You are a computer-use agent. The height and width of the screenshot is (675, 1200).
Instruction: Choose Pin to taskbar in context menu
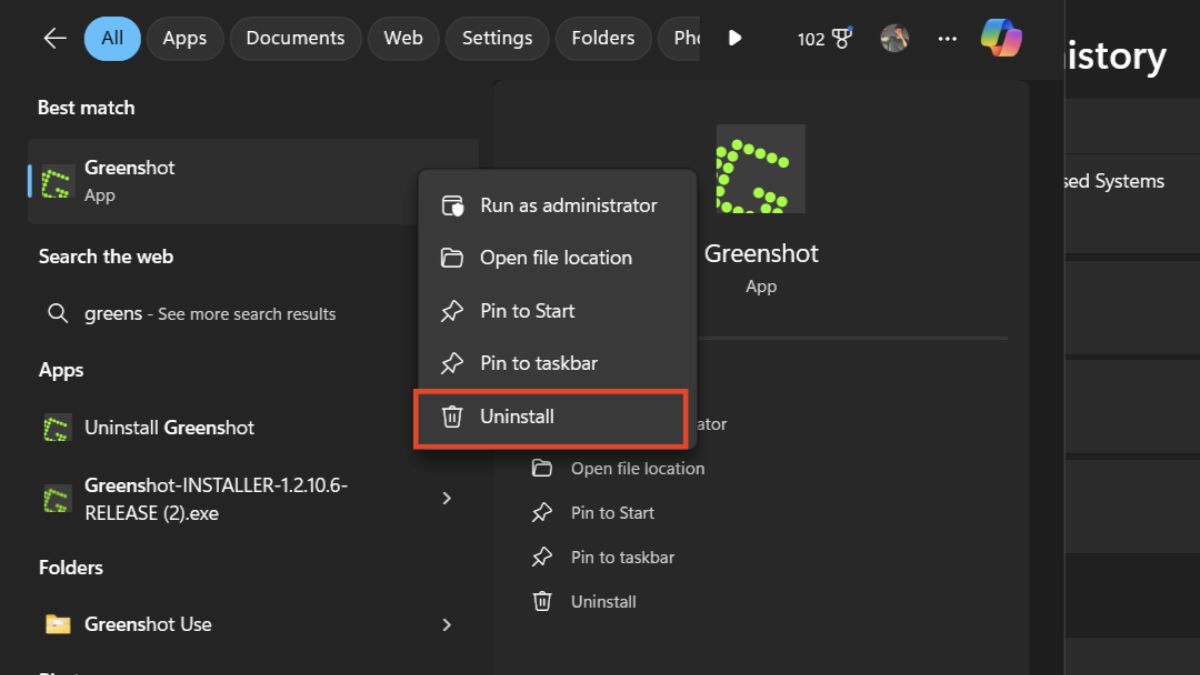coord(557,363)
